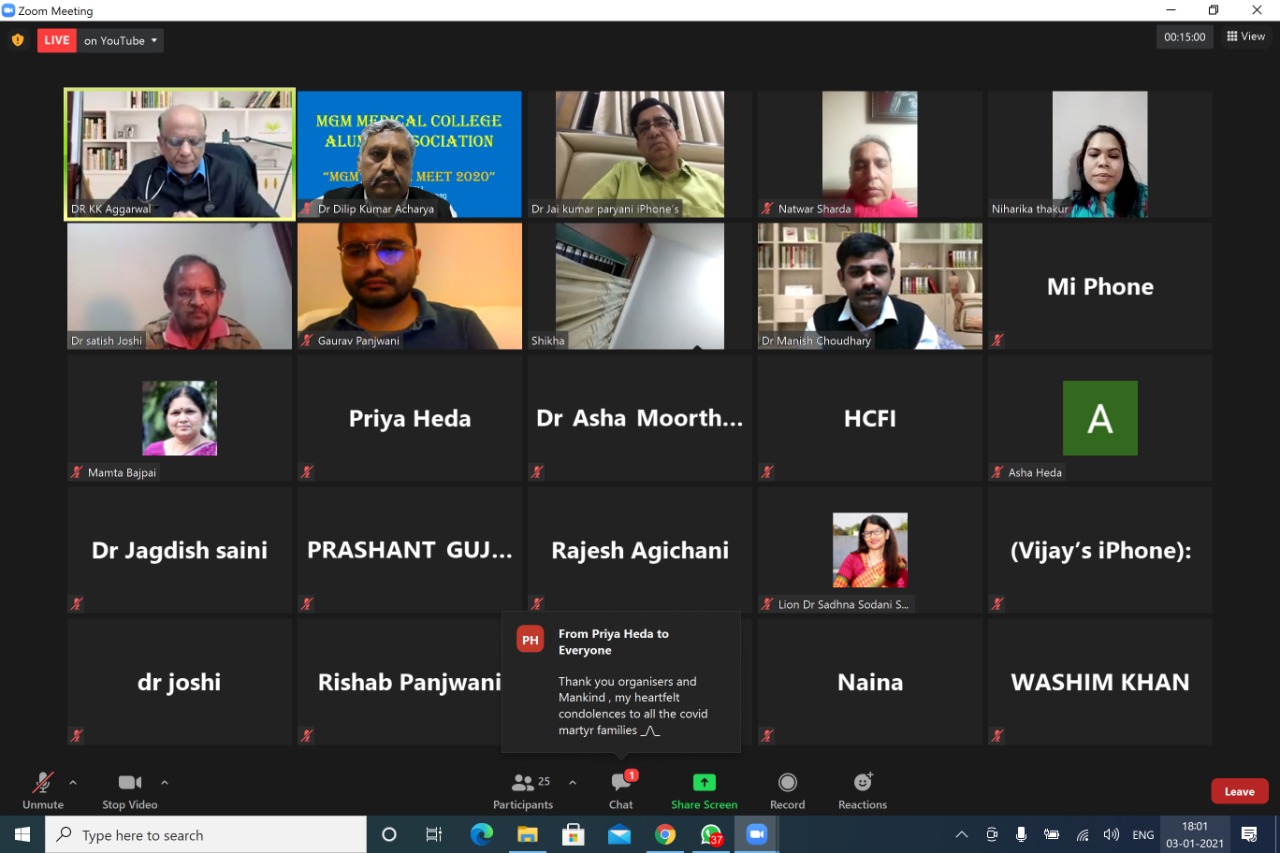This screenshot has width=1280, height=853.
Task: Click the green Share Screen icon
Action: click(705, 782)
